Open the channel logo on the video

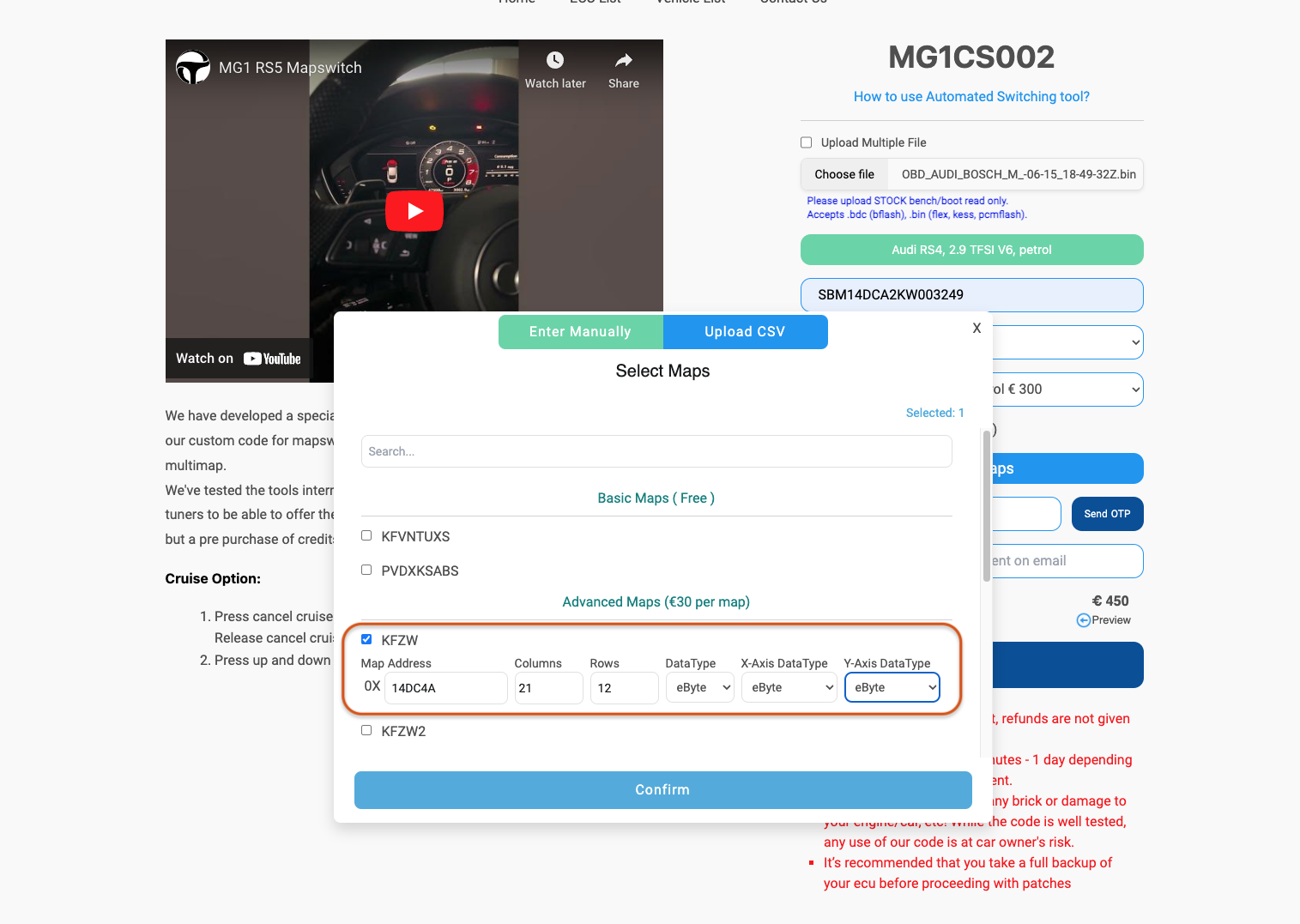click(x=193, y=68)
